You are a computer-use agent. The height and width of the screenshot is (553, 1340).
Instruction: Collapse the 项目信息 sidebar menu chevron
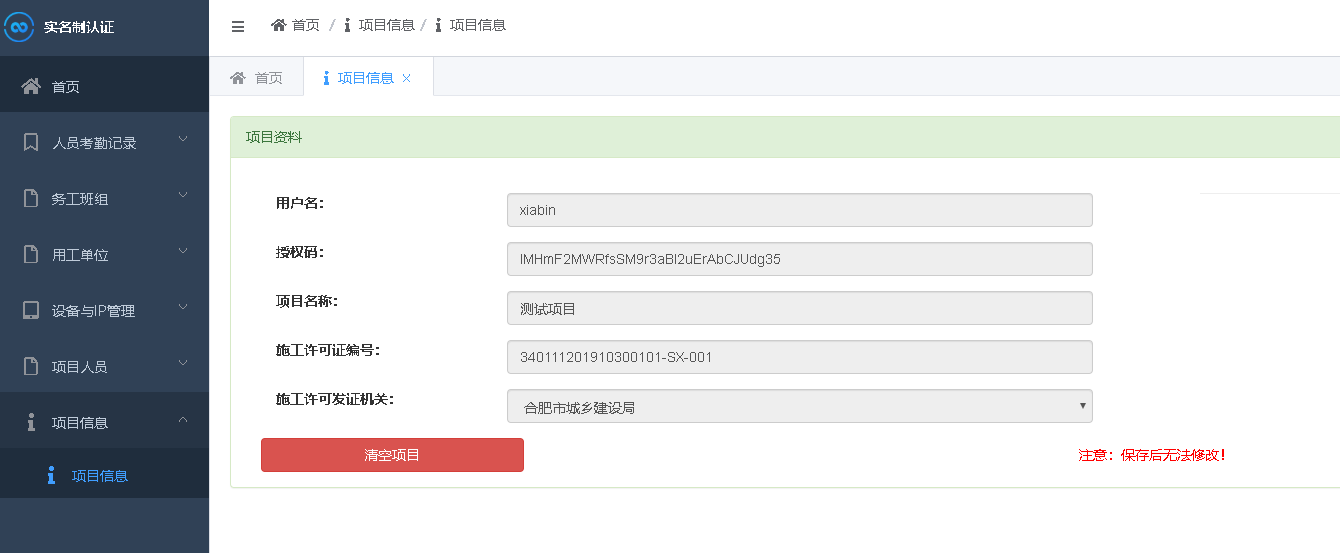coord(183,420)
